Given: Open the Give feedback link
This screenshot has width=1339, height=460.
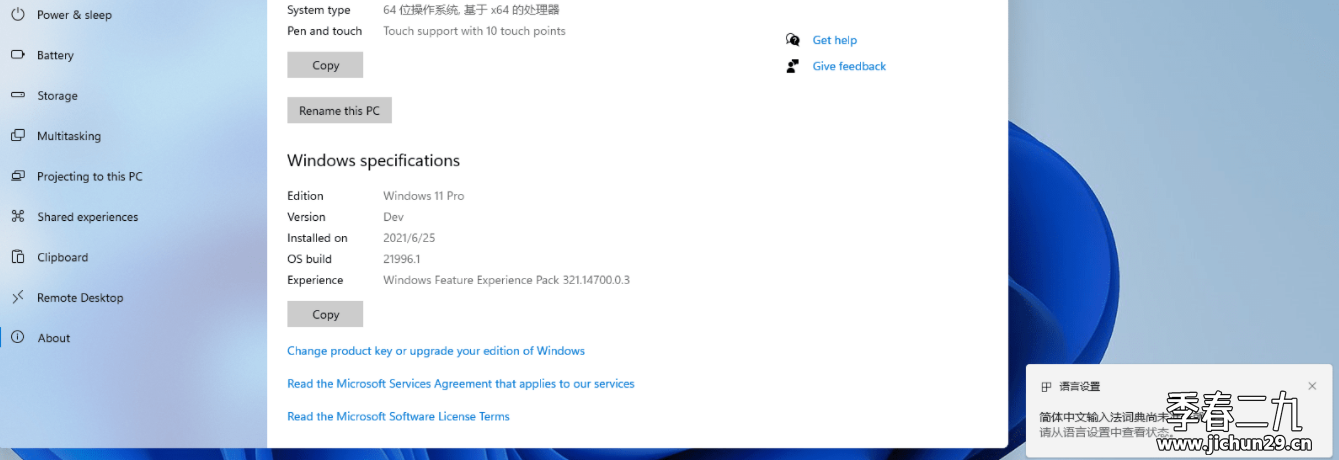Looking at the screenshot, I should pyautogui.click(x=849, y=66).
